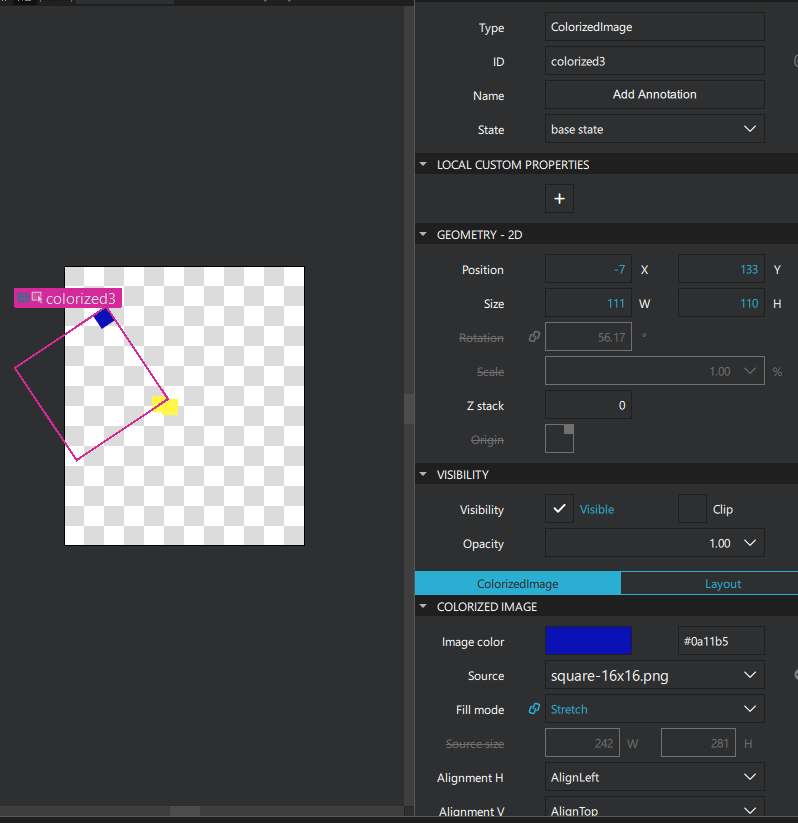The width and height of the screenshot is (798, 823).
Task: Click the yellow square in the canvas
Action: tap(165, 405)
